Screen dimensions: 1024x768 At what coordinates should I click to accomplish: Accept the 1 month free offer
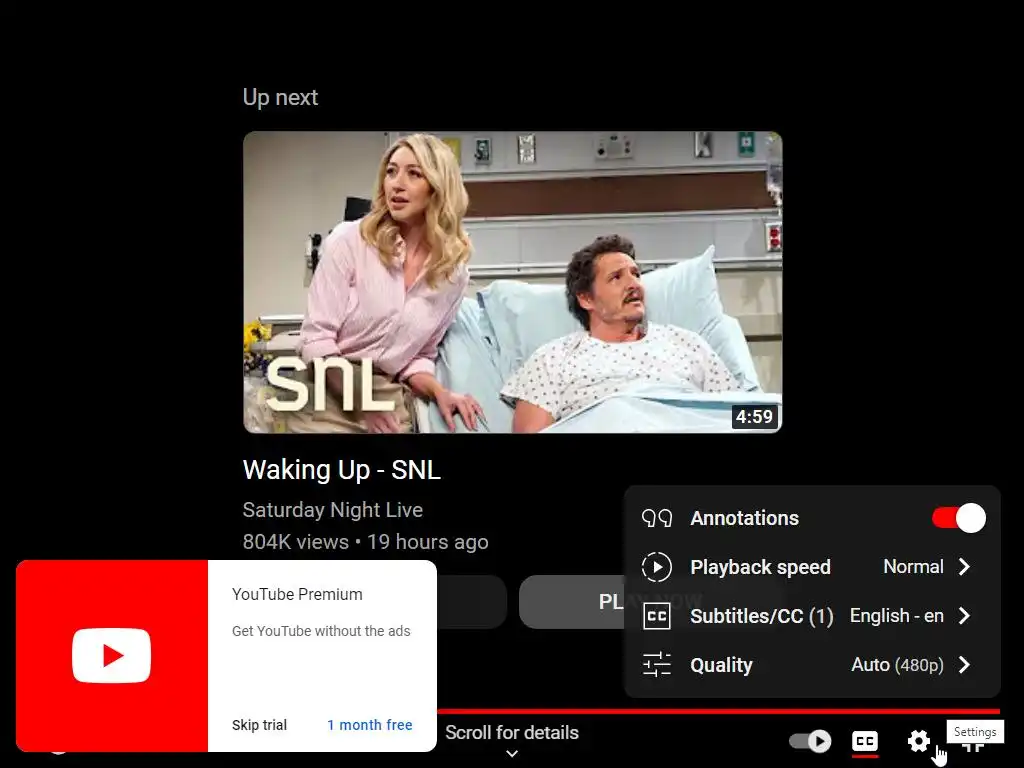(x=370, y=725)
